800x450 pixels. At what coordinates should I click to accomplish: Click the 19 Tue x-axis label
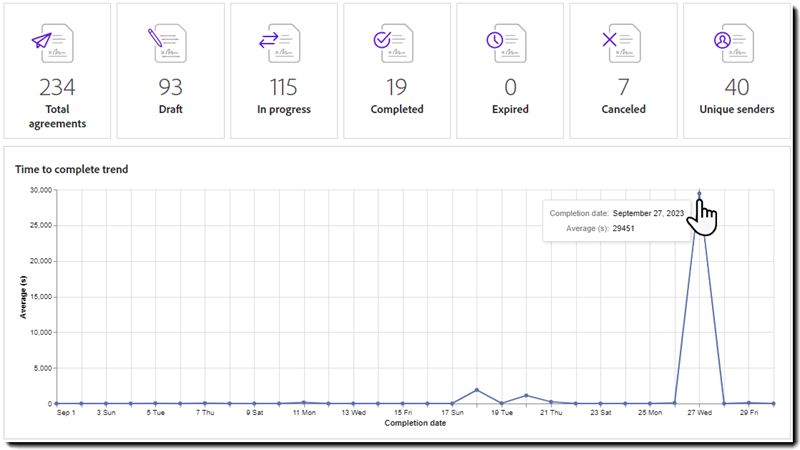pos(502,413)
